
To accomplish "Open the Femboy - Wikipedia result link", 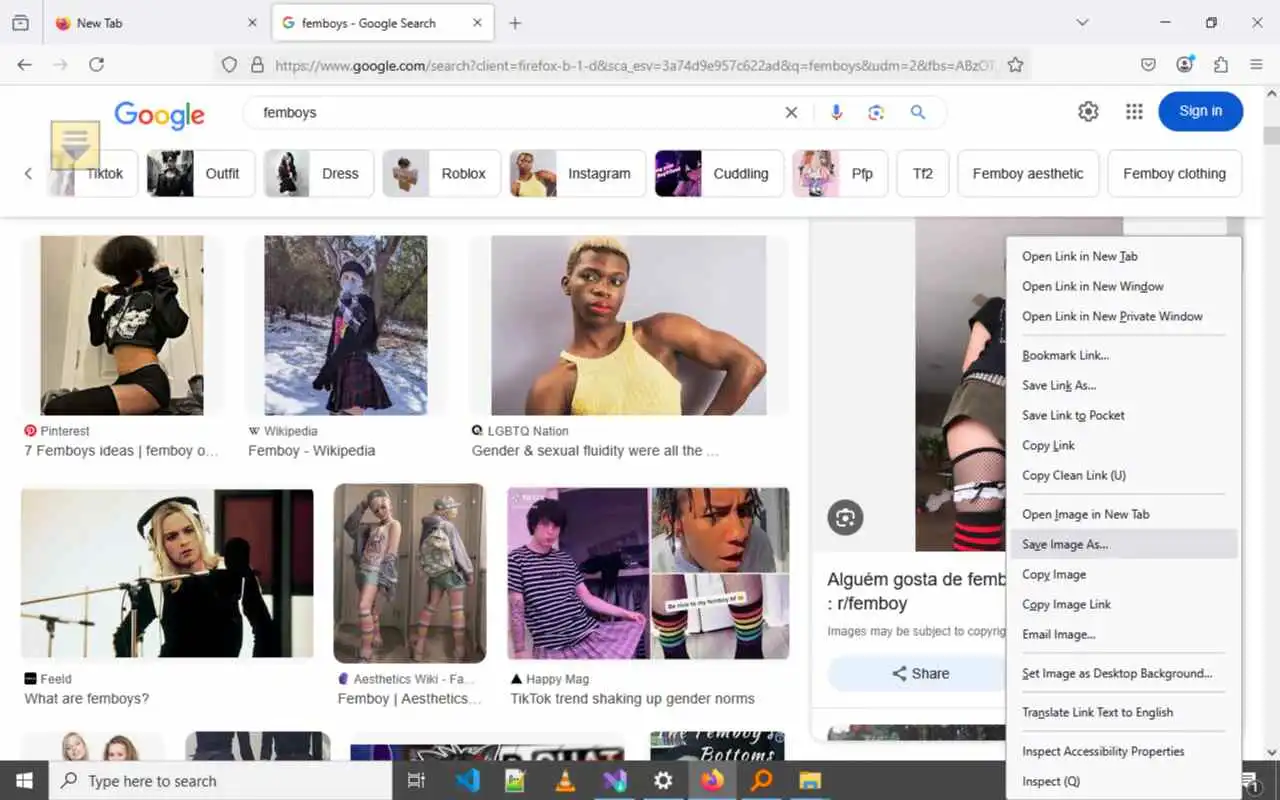I will tap(312, 451).
